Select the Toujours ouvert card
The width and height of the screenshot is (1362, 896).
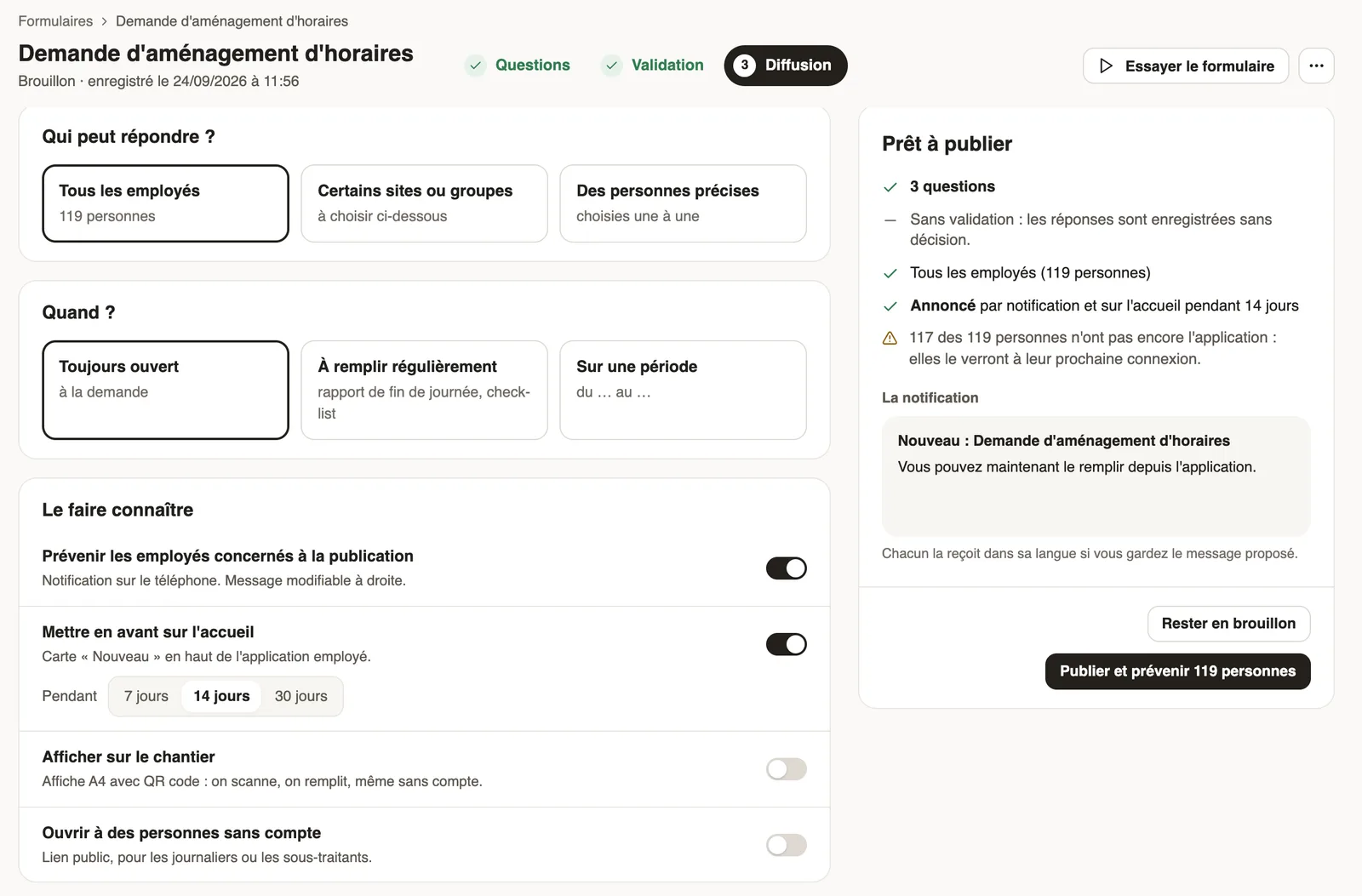point(165,390)
